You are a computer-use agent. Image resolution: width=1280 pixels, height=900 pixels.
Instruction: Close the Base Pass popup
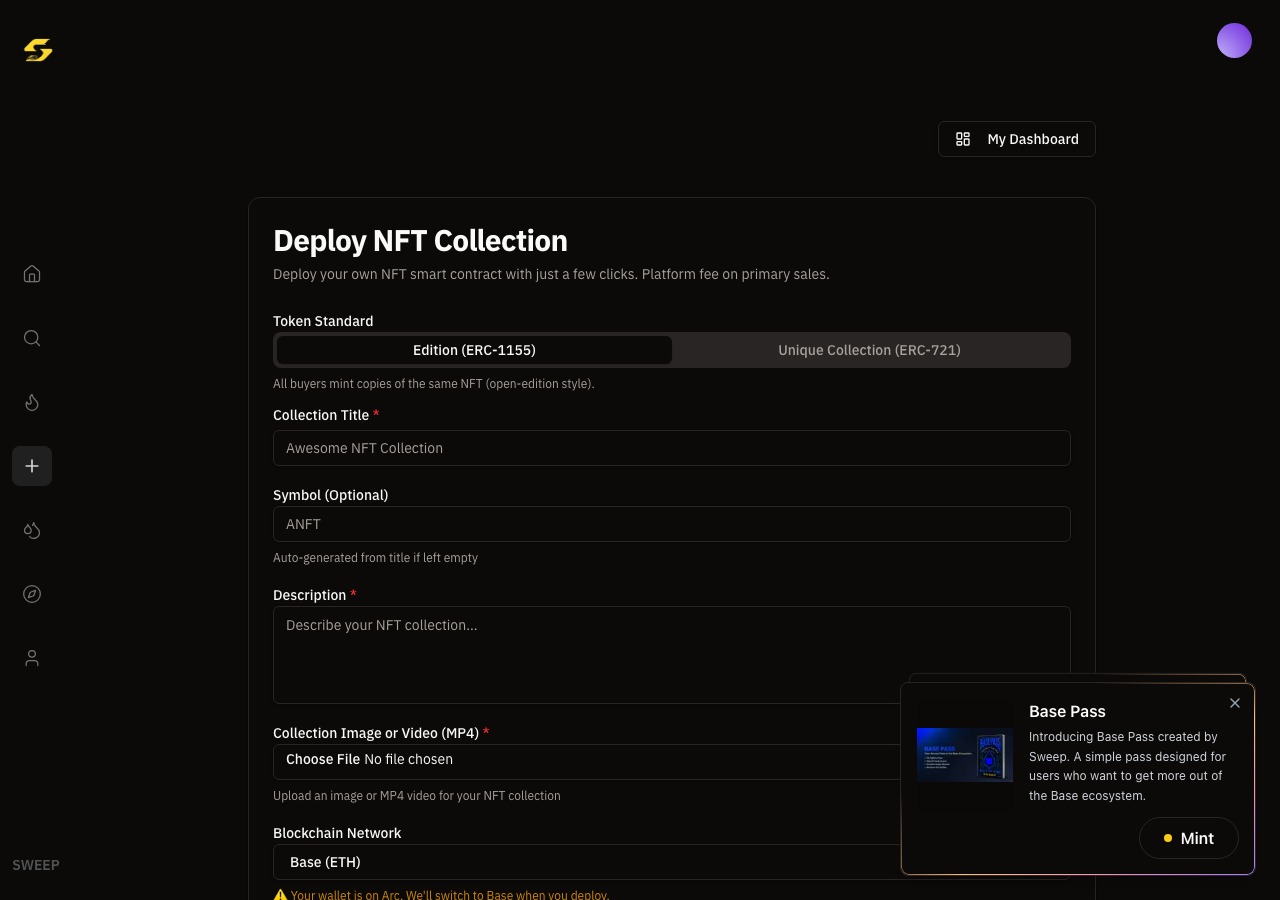pos(1235,703)
